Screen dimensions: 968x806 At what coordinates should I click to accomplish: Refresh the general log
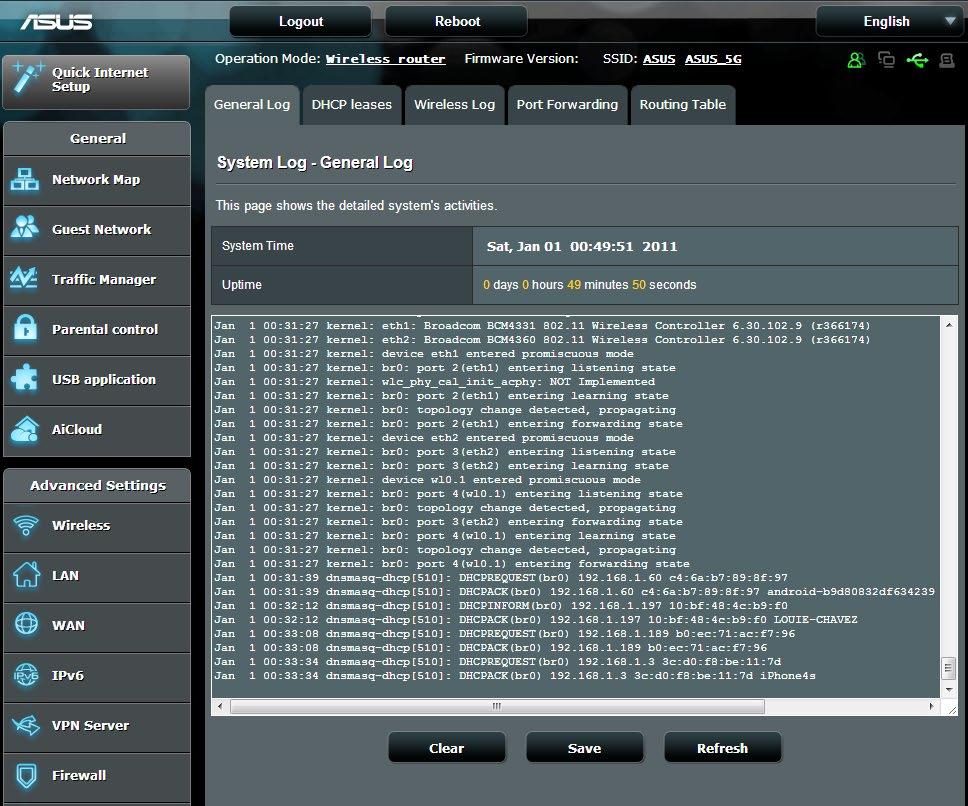tap(722, 748)
